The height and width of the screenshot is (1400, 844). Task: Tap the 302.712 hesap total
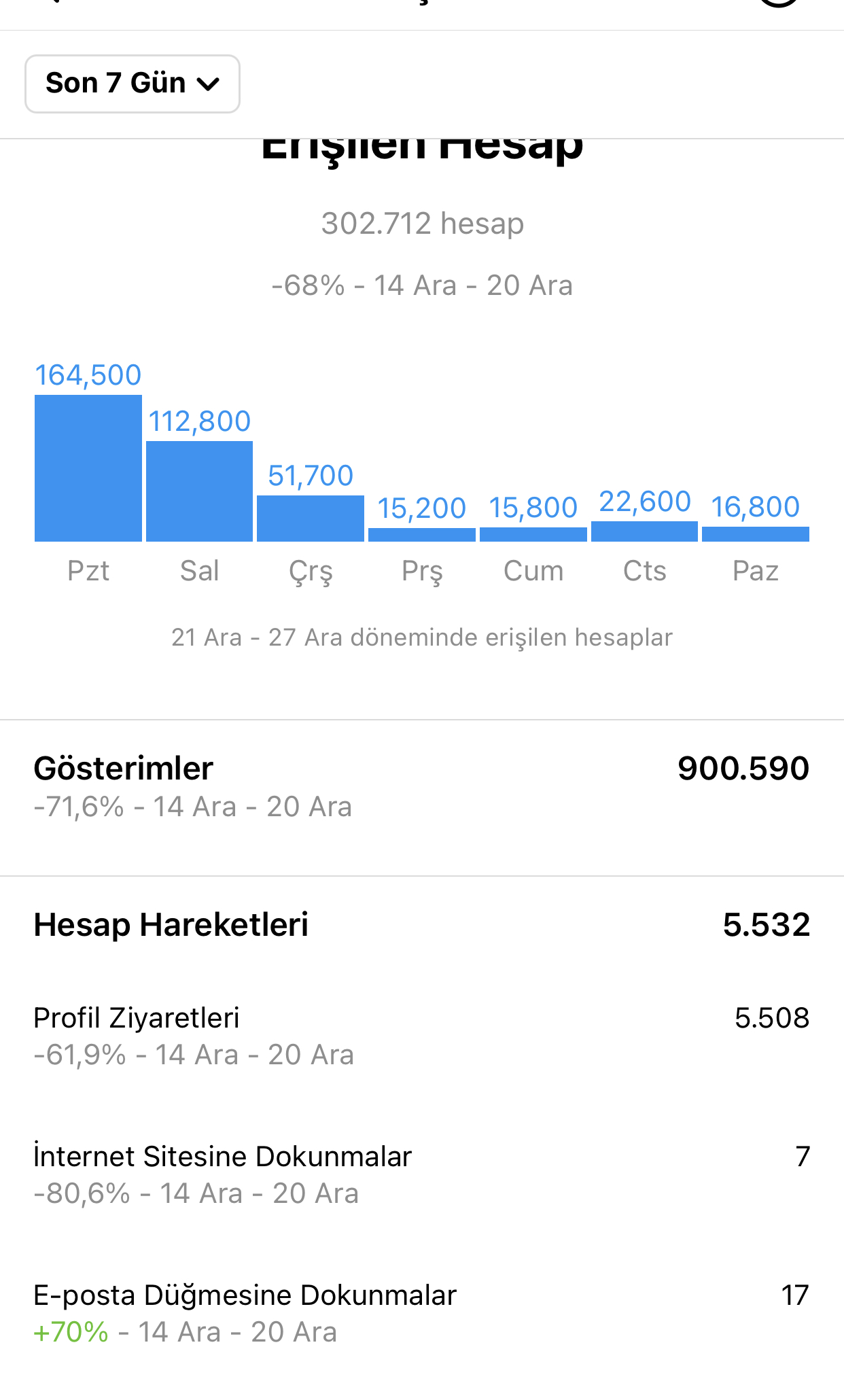click(x=422, y=224)
